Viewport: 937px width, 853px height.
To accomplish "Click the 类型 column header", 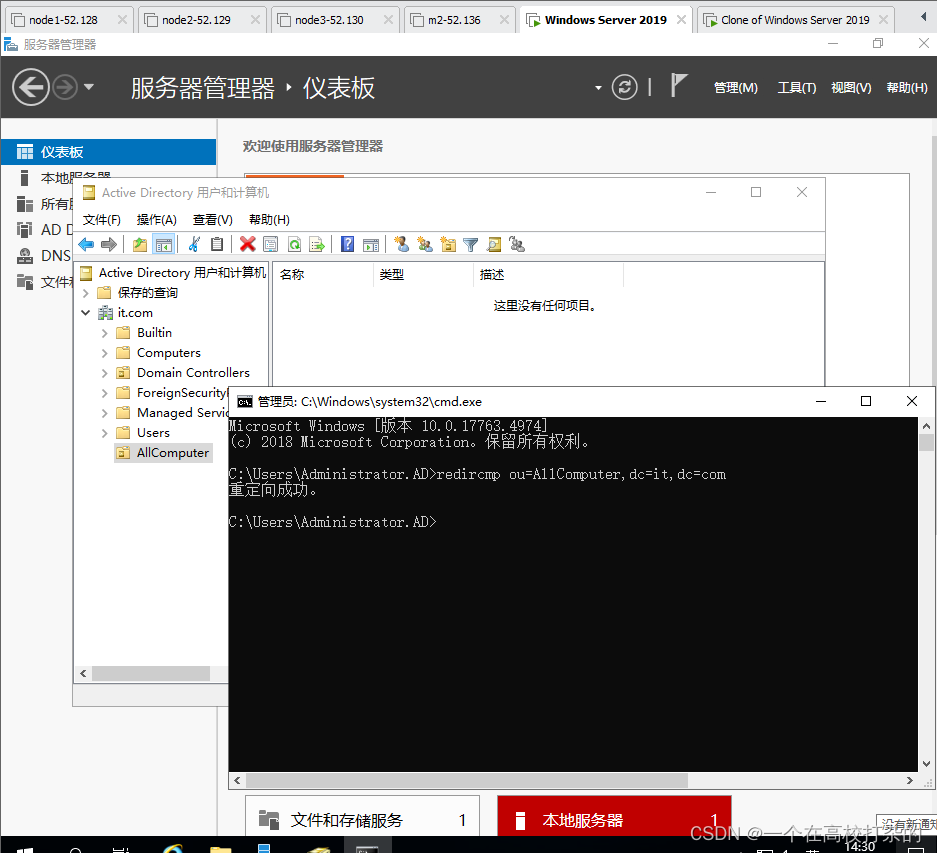I will pos(423,274).
